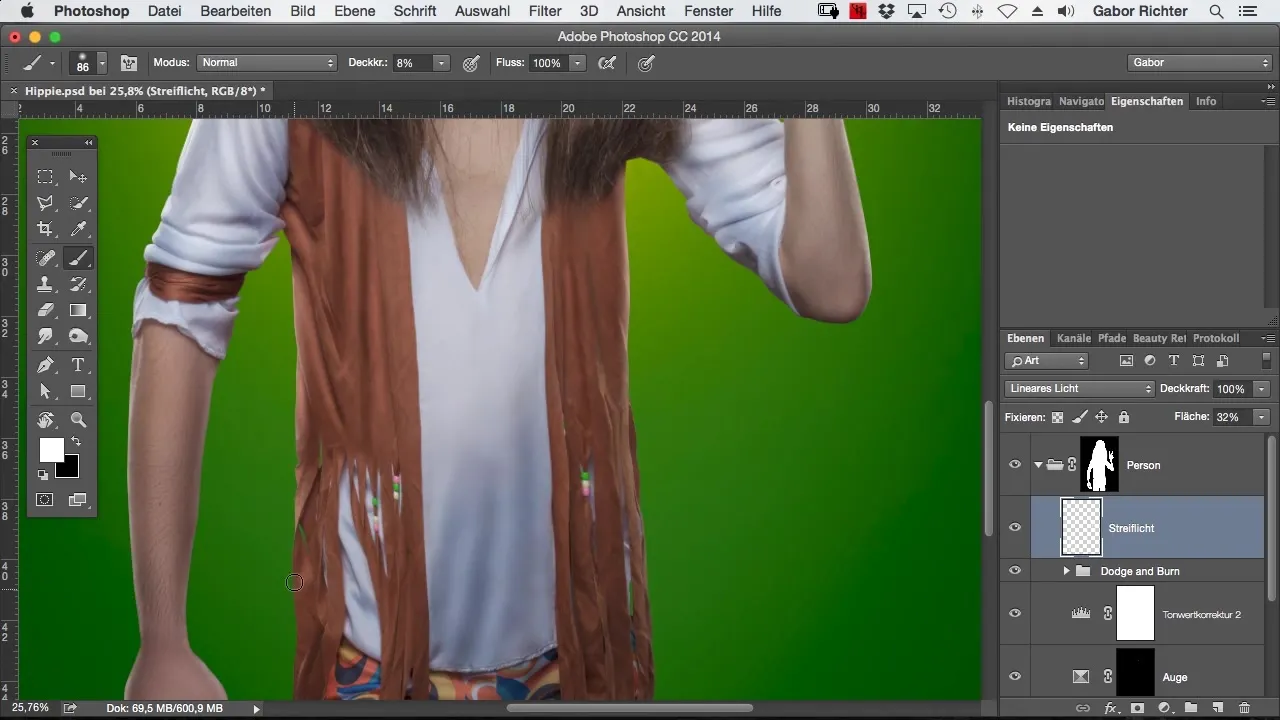Hide the Streiflicht layer
The image size is (1280, 720).
point(1015,527)
